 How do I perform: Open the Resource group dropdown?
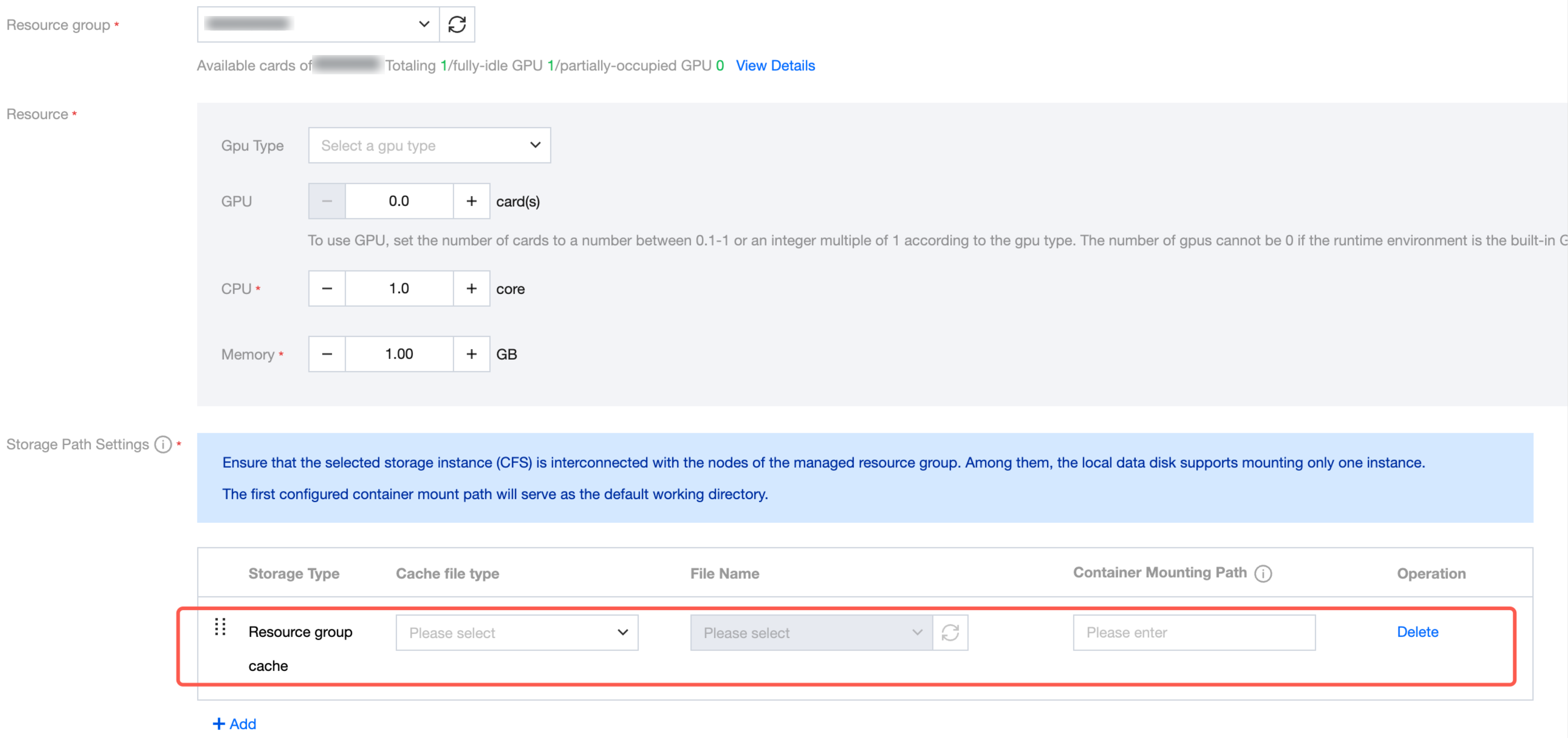pyautogui.click(x=318, y=24)
